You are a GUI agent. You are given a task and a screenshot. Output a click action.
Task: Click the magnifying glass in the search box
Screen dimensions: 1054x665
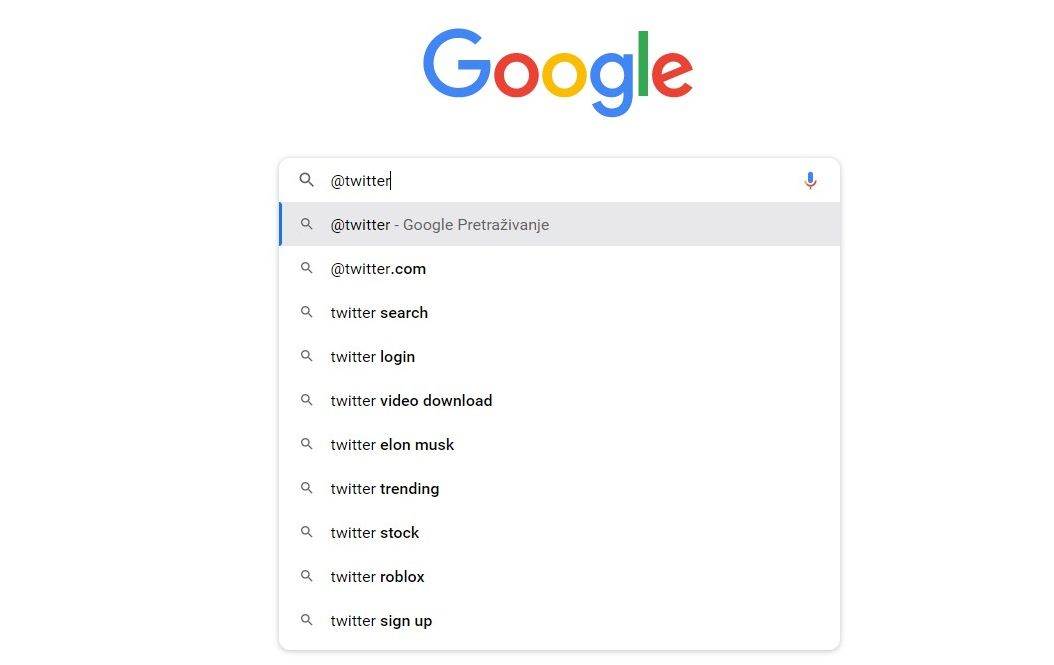(x=307, y=180)
